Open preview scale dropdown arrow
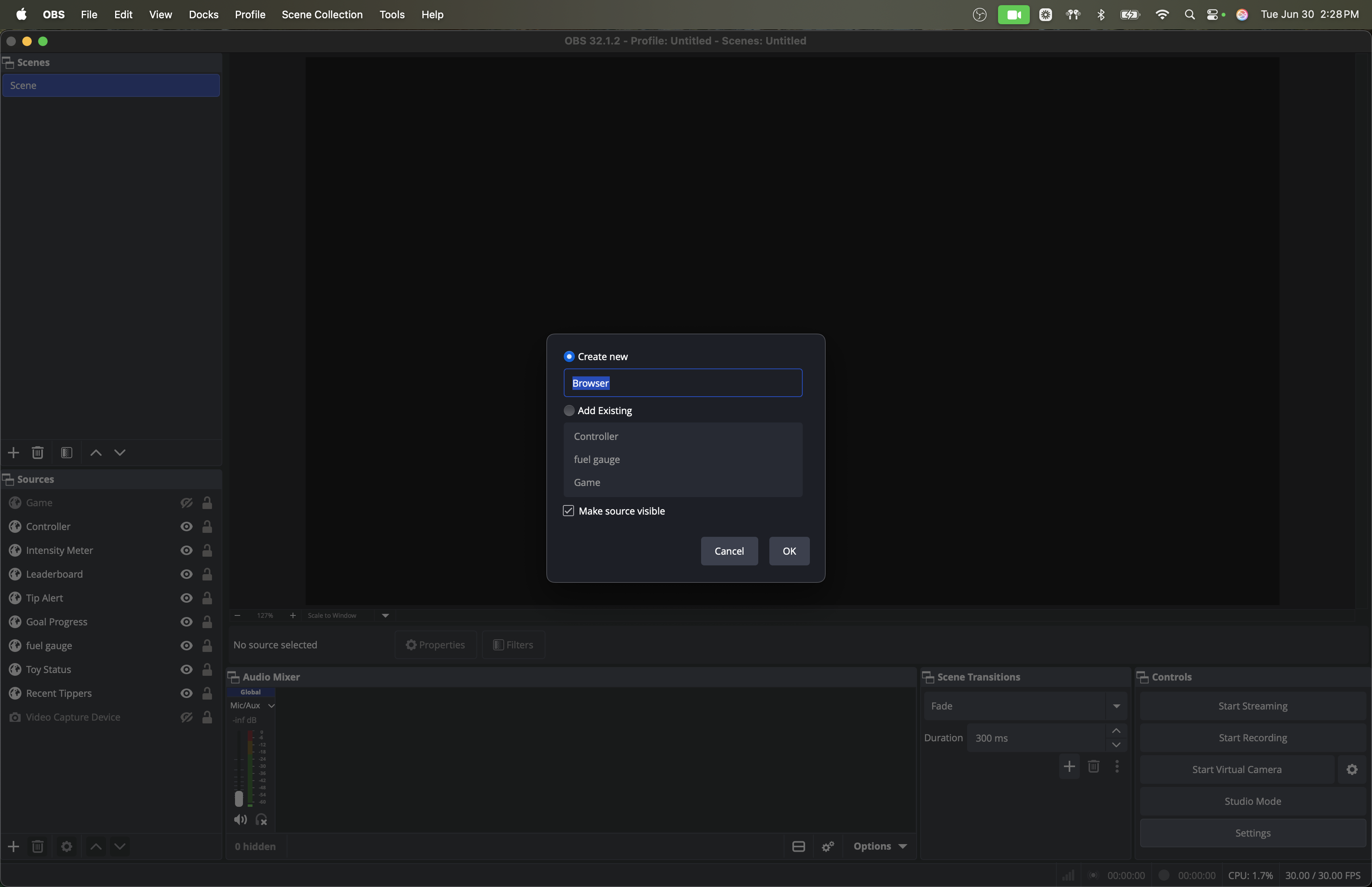This screenshot has height=887, width=1372. (385, 615)
